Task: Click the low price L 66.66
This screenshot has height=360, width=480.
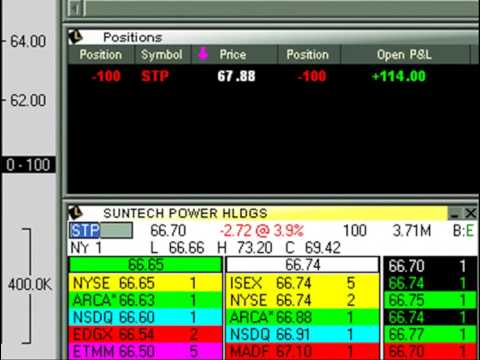Action: [177, 248]
